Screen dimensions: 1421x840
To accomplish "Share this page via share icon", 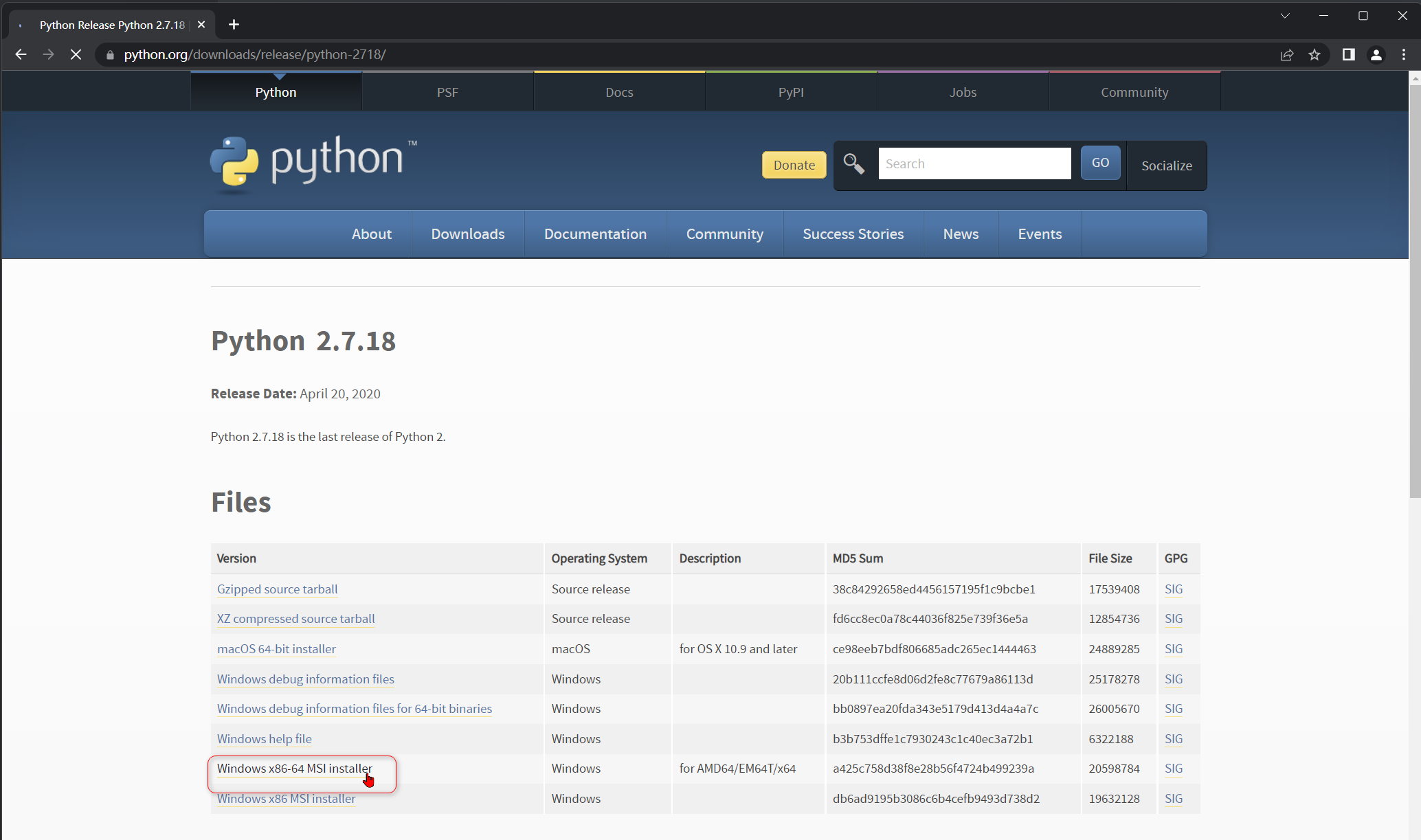I will tap(1287, 55).
